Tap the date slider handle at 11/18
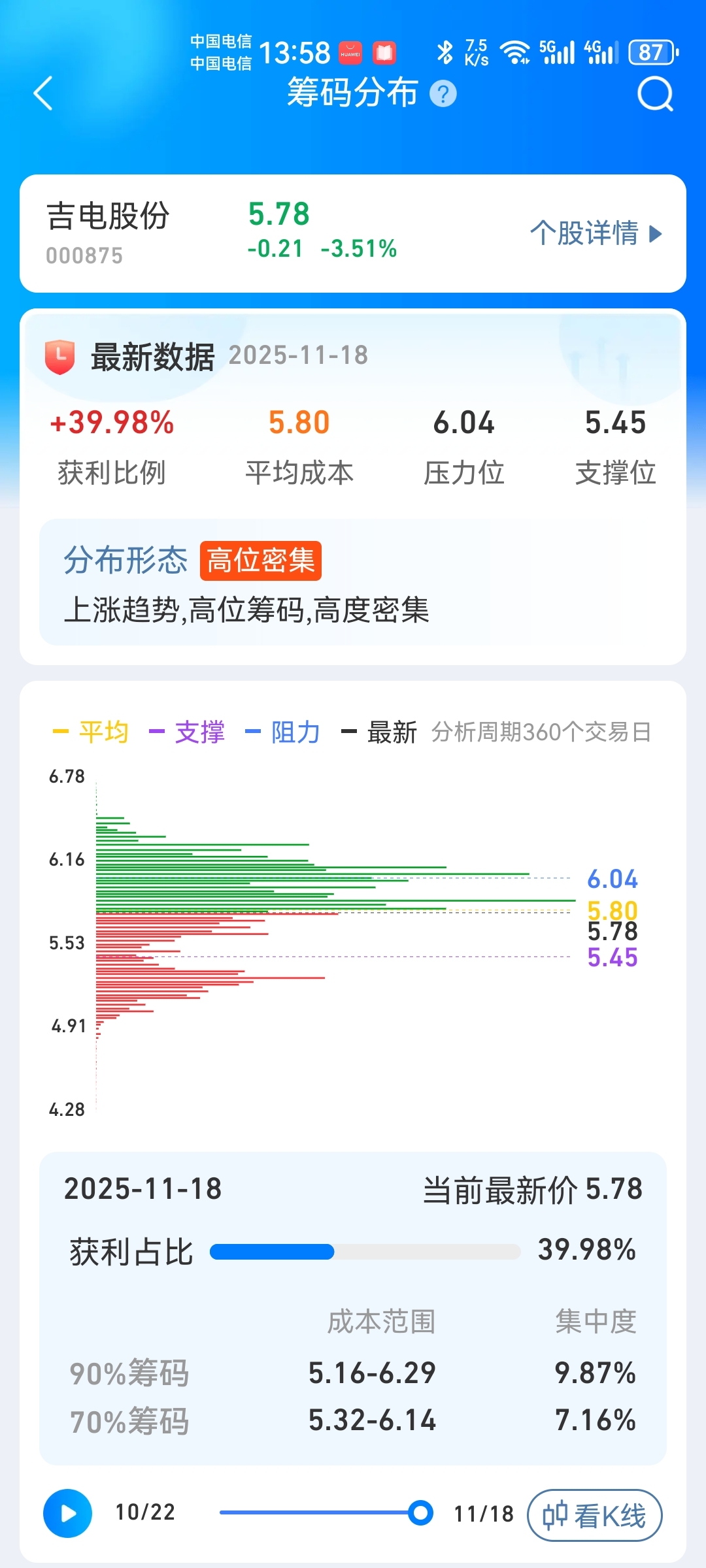Screen dimensions: 706x1568 point(420,1512)
